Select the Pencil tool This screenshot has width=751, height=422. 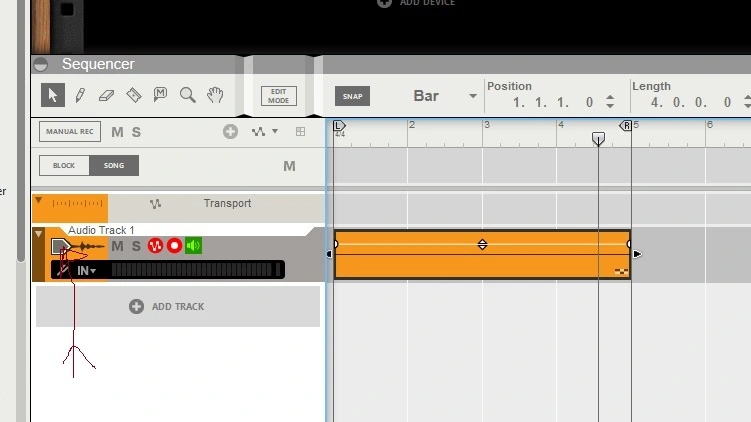point(80,95)
